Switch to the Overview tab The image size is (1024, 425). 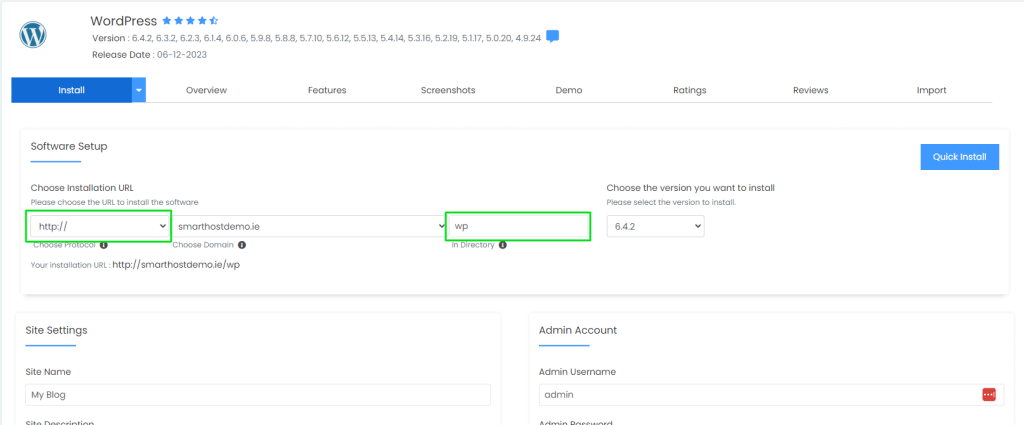(206, 90)
